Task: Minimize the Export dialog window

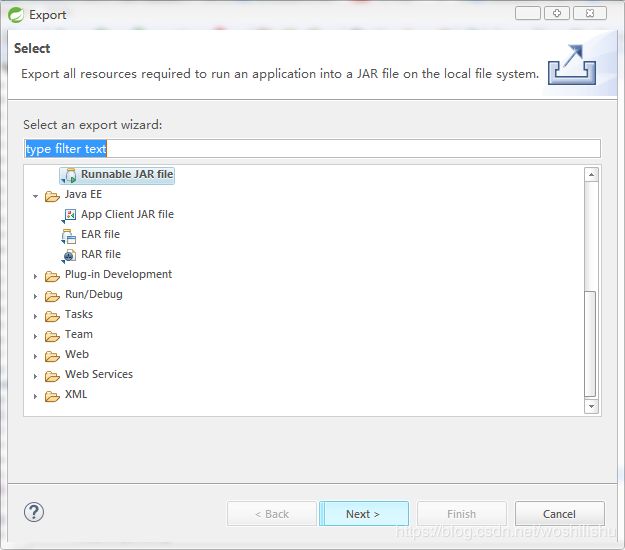Action: [x=528, y=13]
